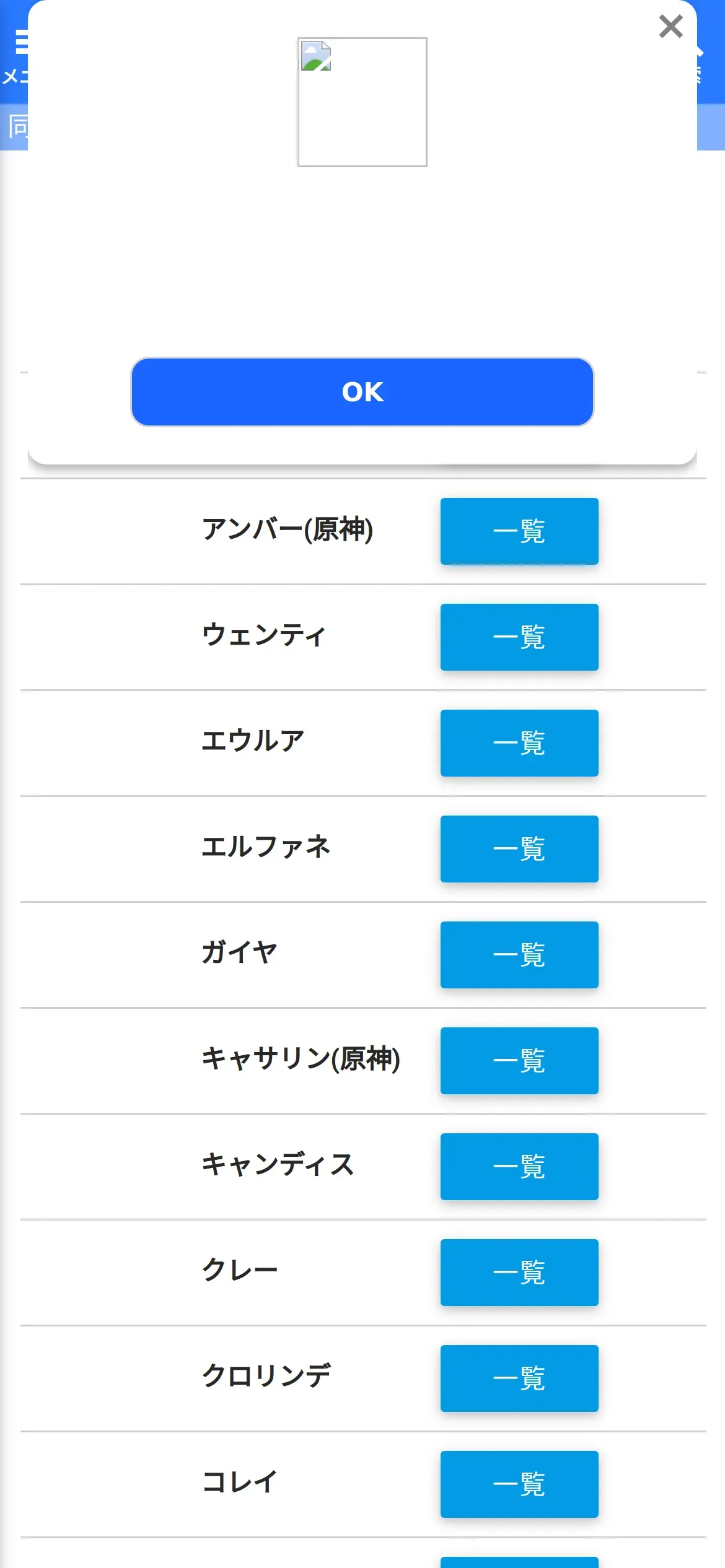725x1568 pixels.
Task: Open the 一覧 list for アンバー(原神)
Action: click(519, 531)
